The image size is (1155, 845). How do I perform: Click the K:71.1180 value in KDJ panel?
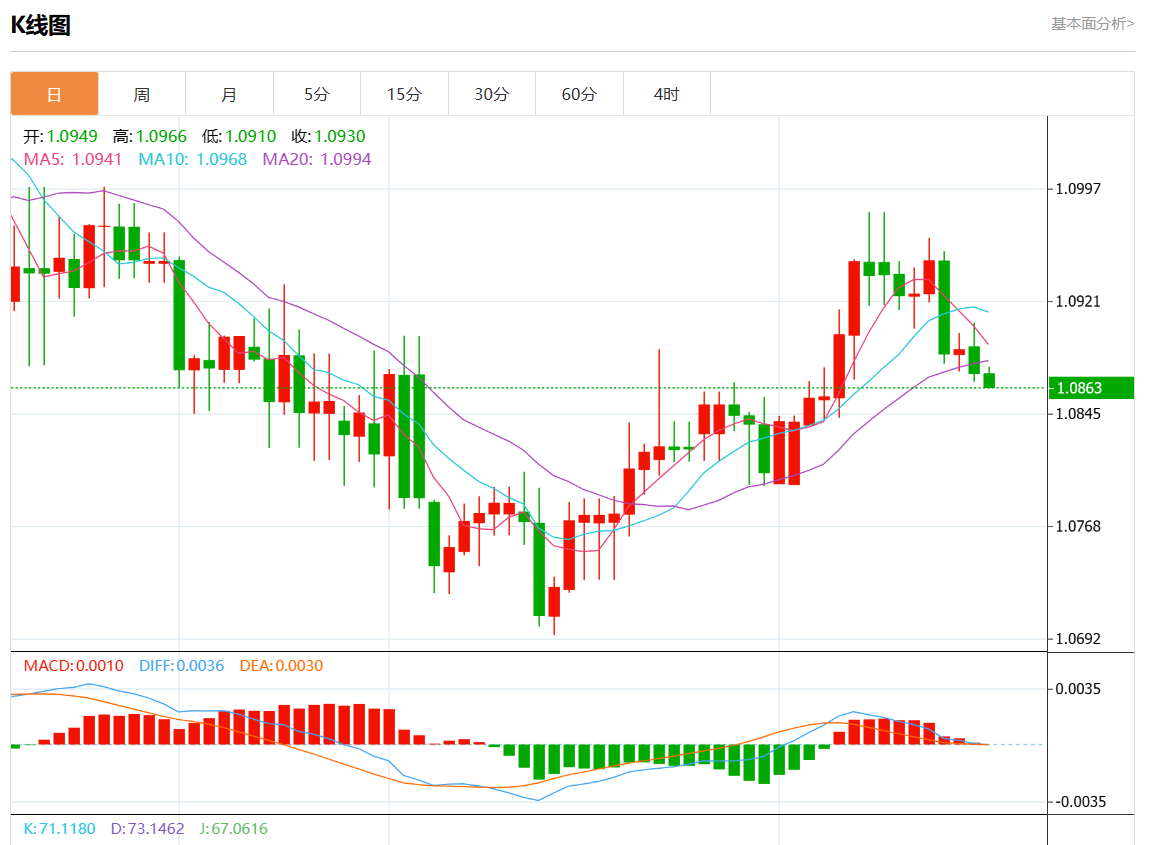[60, 829]
